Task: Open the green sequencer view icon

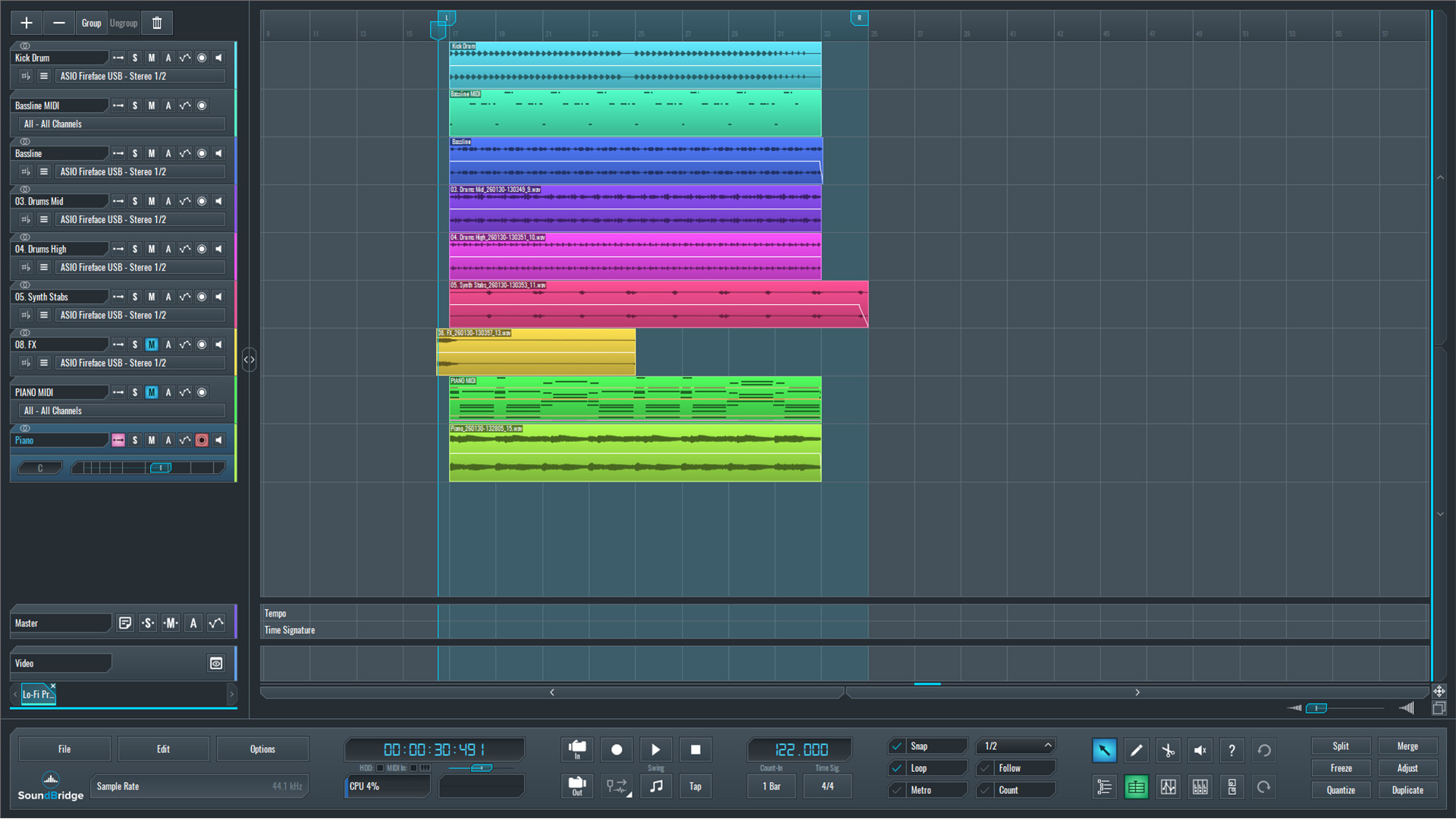Action: [1136, 787]
